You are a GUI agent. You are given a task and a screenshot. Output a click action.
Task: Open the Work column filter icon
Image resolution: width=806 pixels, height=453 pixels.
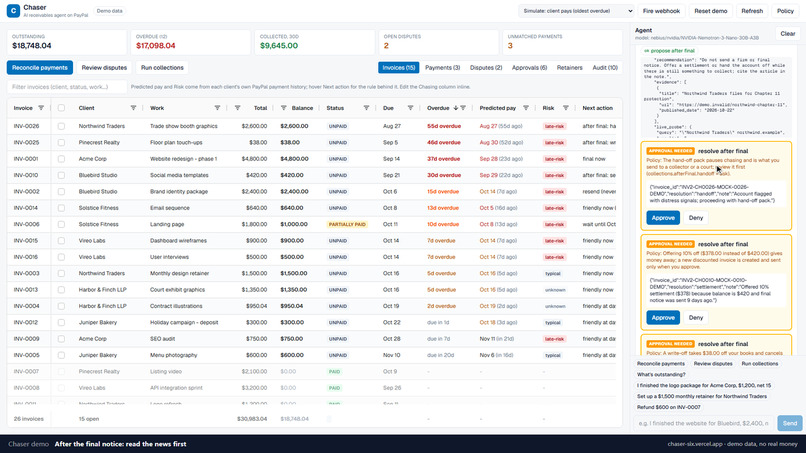click(x=217, y=108)
